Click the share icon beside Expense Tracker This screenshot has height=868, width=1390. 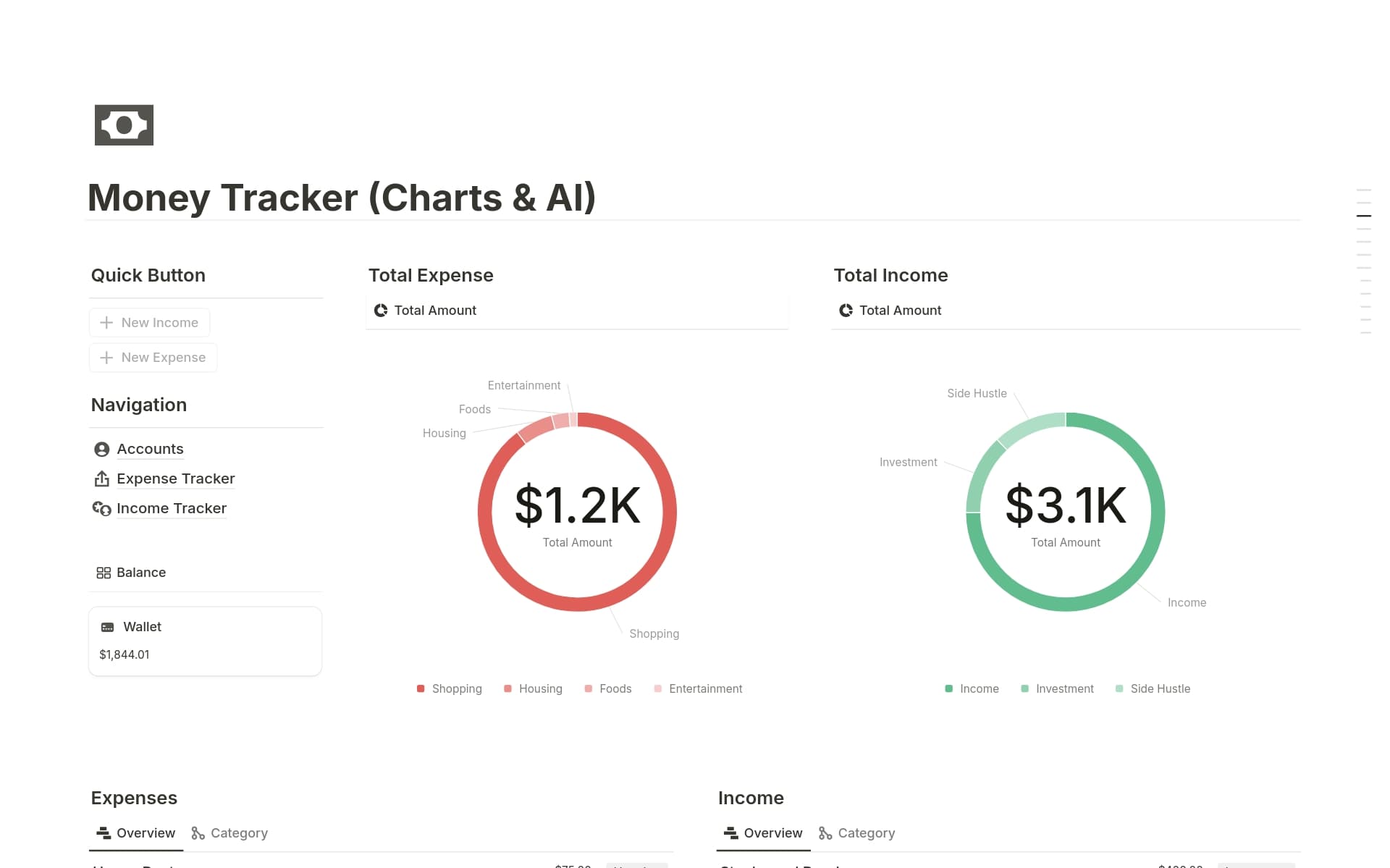click(101, 479)
